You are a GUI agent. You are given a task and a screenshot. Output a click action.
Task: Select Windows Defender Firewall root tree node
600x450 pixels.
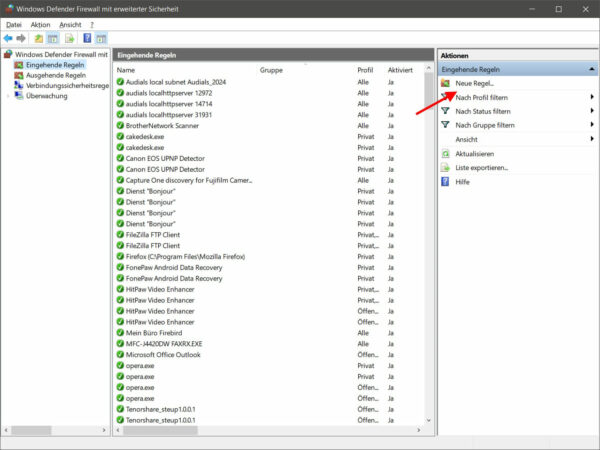61,54
